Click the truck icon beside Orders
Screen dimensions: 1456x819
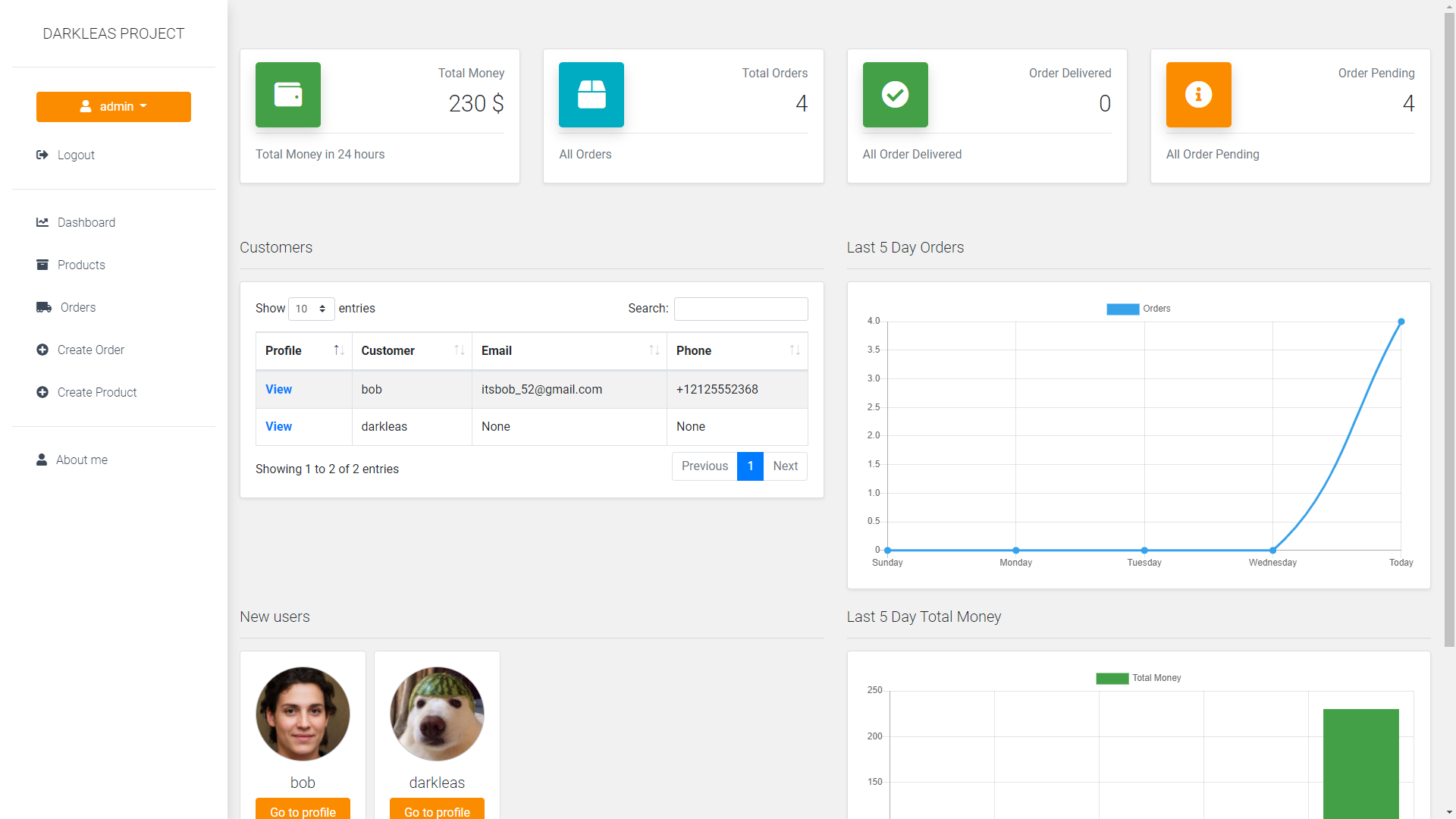pos(44,307)
